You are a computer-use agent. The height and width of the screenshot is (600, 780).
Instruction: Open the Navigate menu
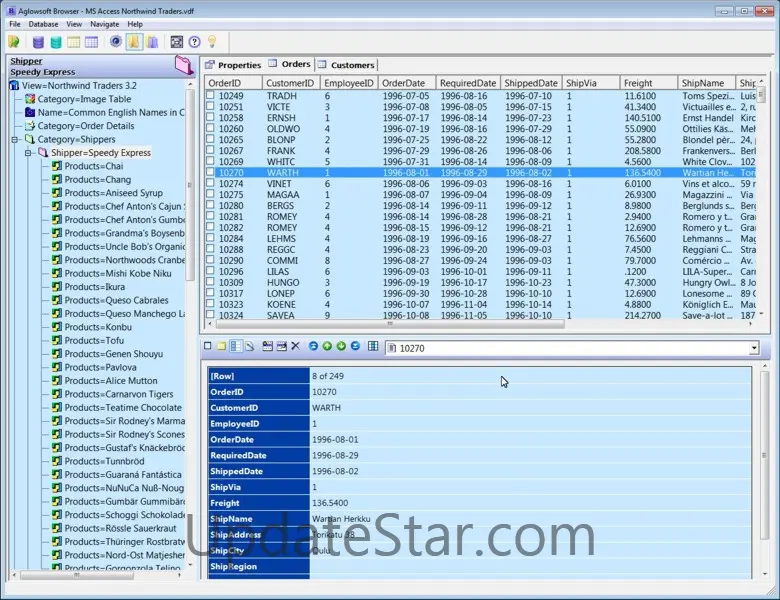(x=104, y=24)
